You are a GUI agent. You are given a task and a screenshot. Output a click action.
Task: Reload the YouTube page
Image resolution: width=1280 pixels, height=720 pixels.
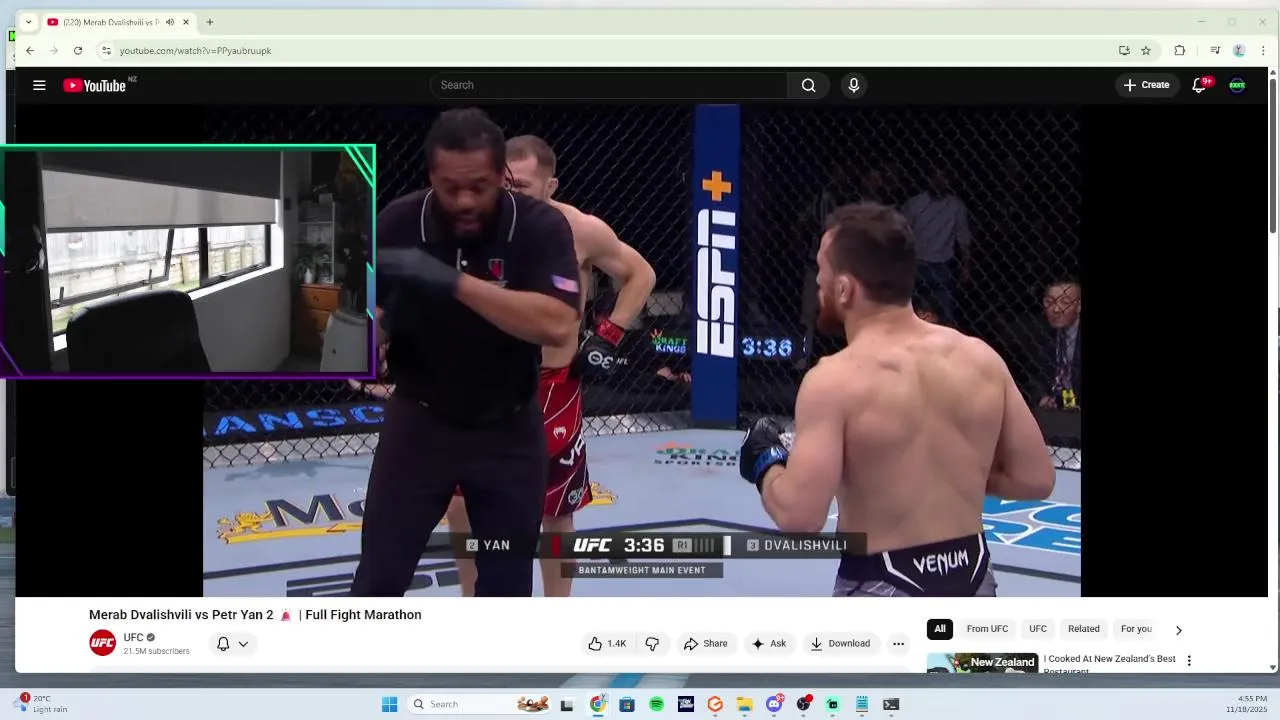pos(78,50)
